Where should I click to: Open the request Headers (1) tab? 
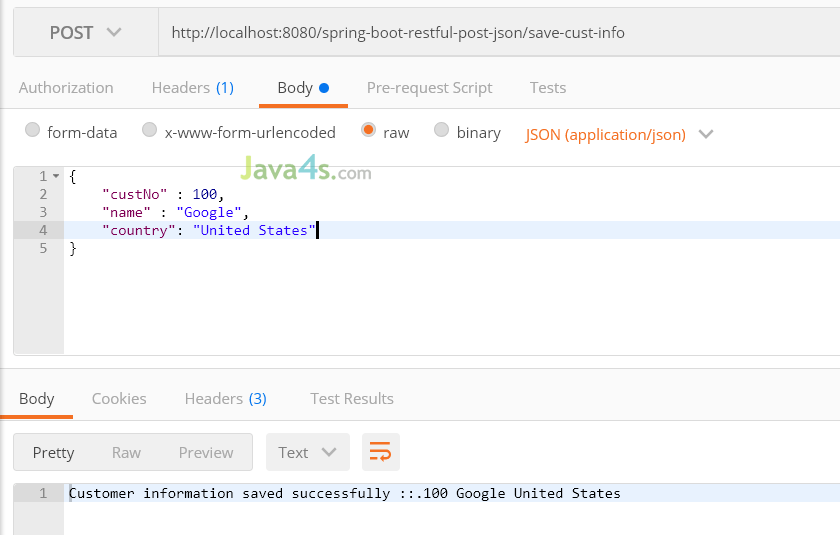pyautogui.click(x=193, y=87)
